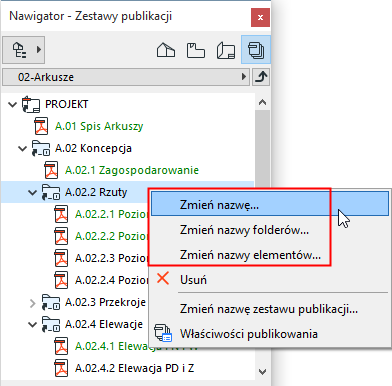
Task: Choose Zmień nazwę... from context menu
Action: (x=270, y=204)
